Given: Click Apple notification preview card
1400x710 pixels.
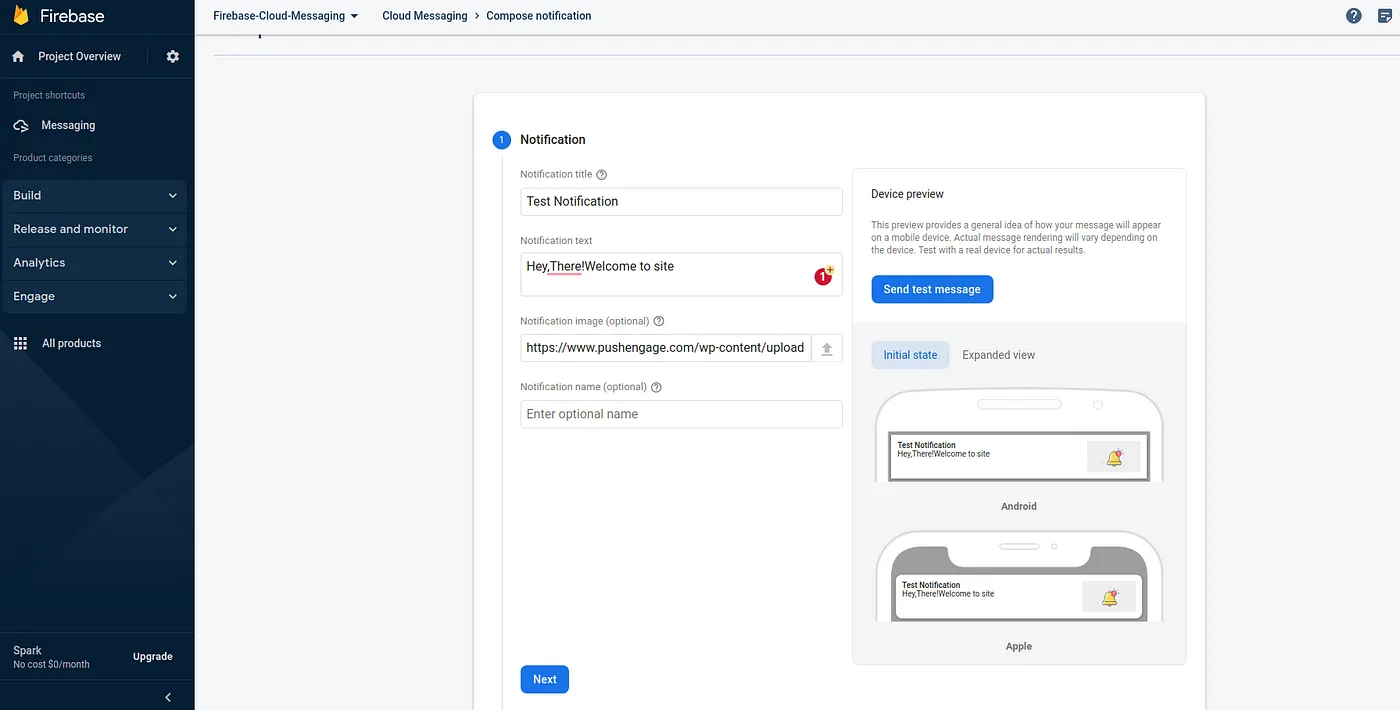Looking at the screenshot, I should pyautogui.click(x=1019, y=597).
